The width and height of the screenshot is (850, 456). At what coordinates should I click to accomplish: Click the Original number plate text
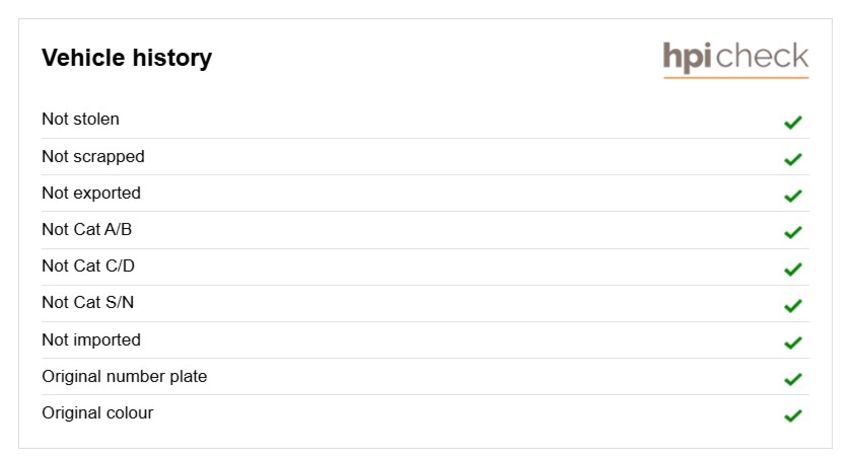pos(125,376)
